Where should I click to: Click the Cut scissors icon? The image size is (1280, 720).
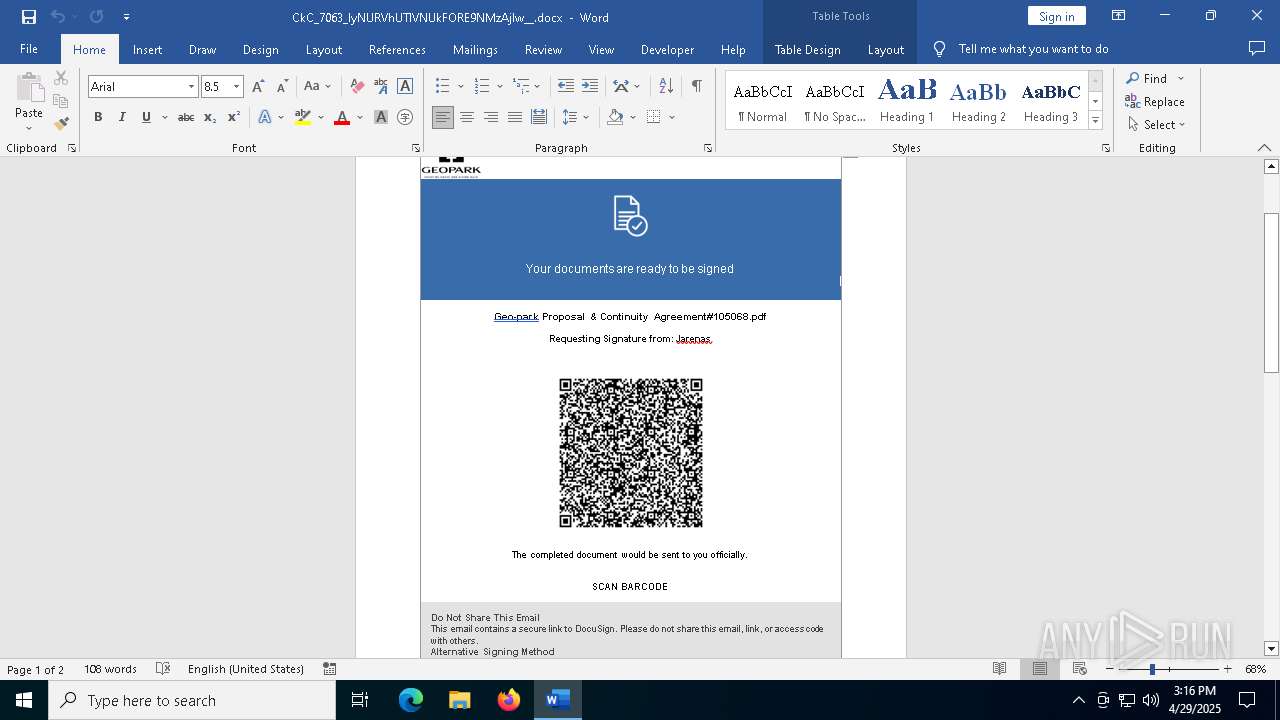pos(61,79)
